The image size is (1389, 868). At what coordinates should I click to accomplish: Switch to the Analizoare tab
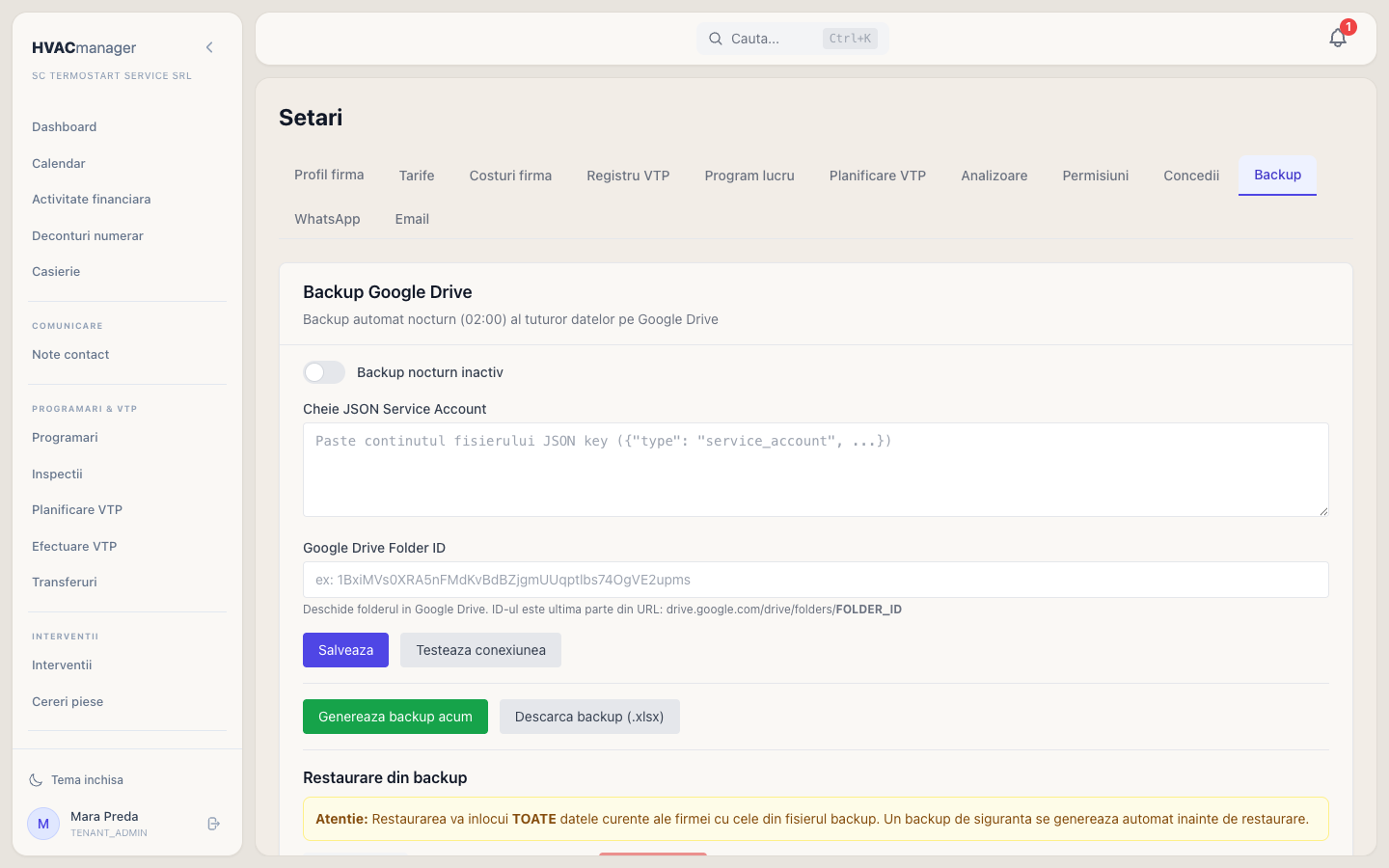(994, 176)
